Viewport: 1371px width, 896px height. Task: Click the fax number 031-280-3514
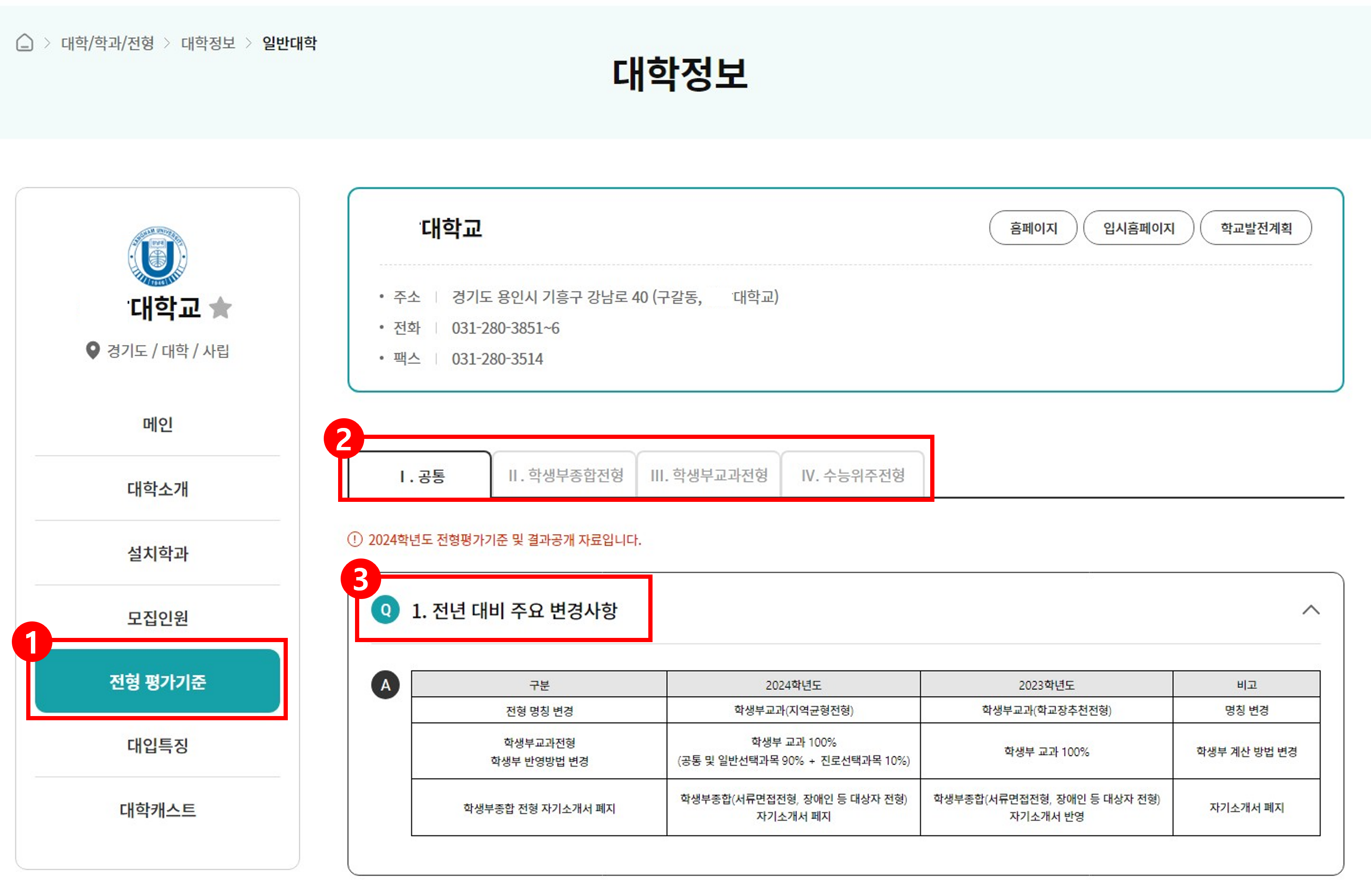(497, 359)
